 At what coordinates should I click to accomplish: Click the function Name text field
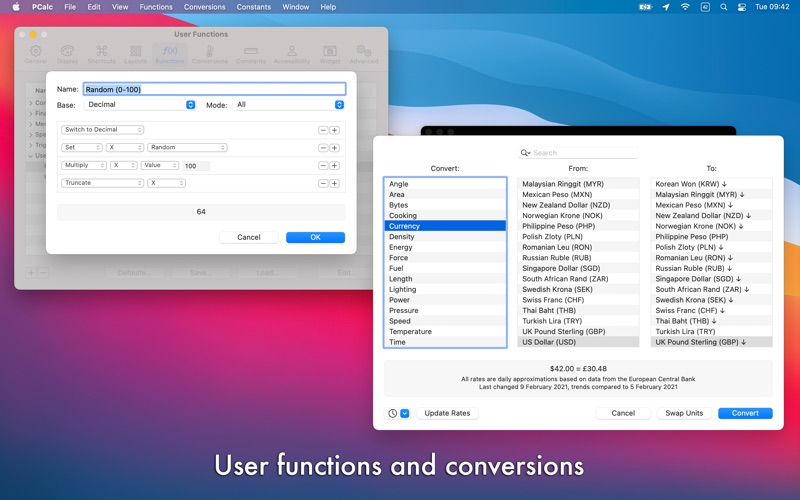tap(215, 89)
